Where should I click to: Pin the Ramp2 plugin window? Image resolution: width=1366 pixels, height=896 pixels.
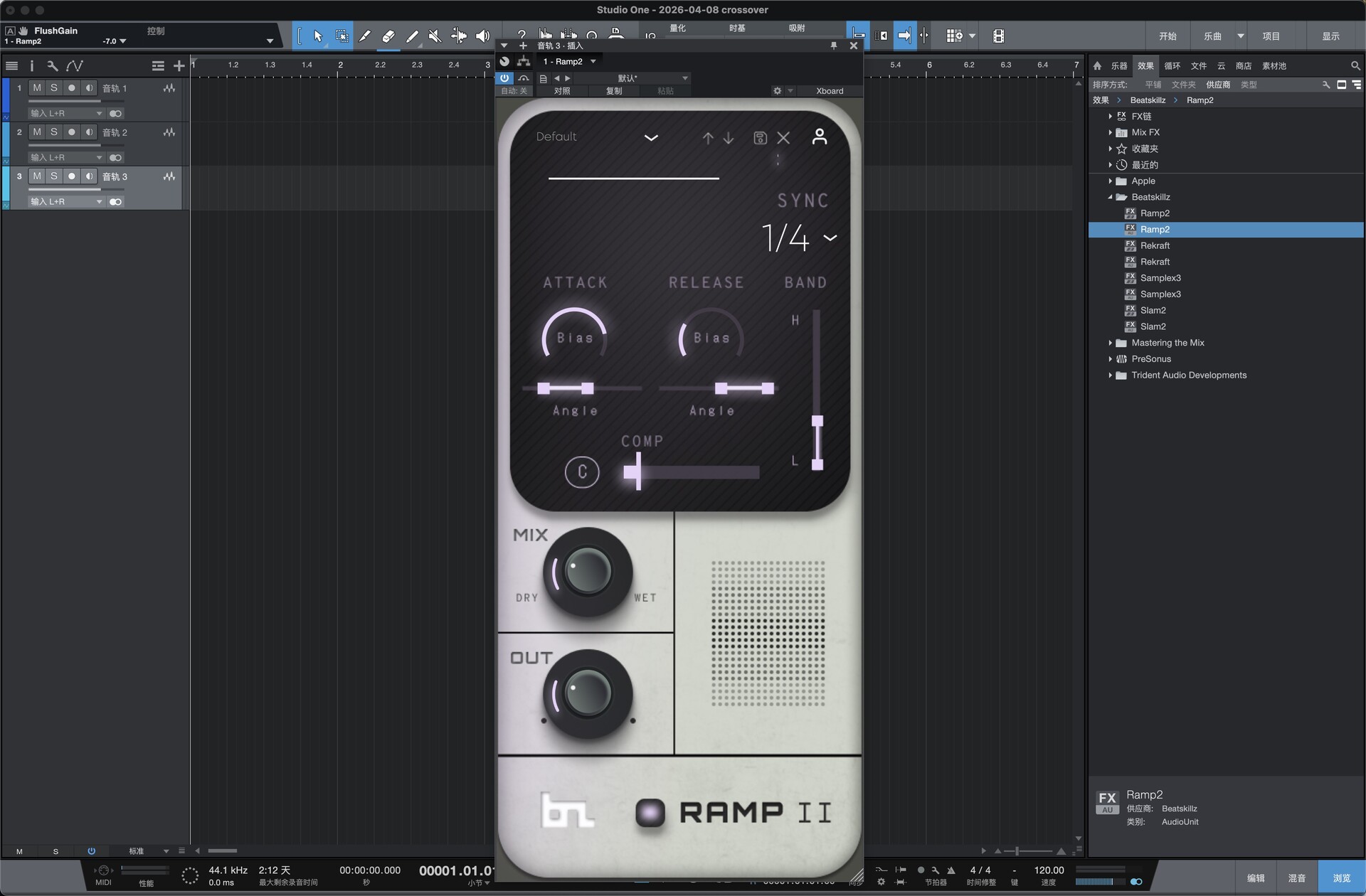[834, 46]
